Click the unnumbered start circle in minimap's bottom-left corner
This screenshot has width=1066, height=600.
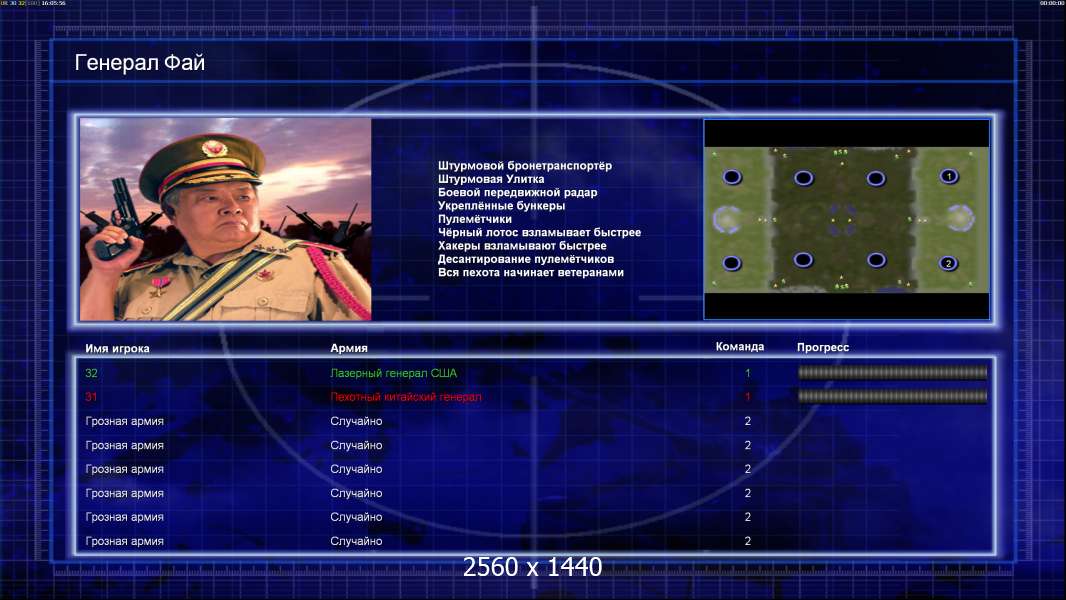[x=732, y=263]
